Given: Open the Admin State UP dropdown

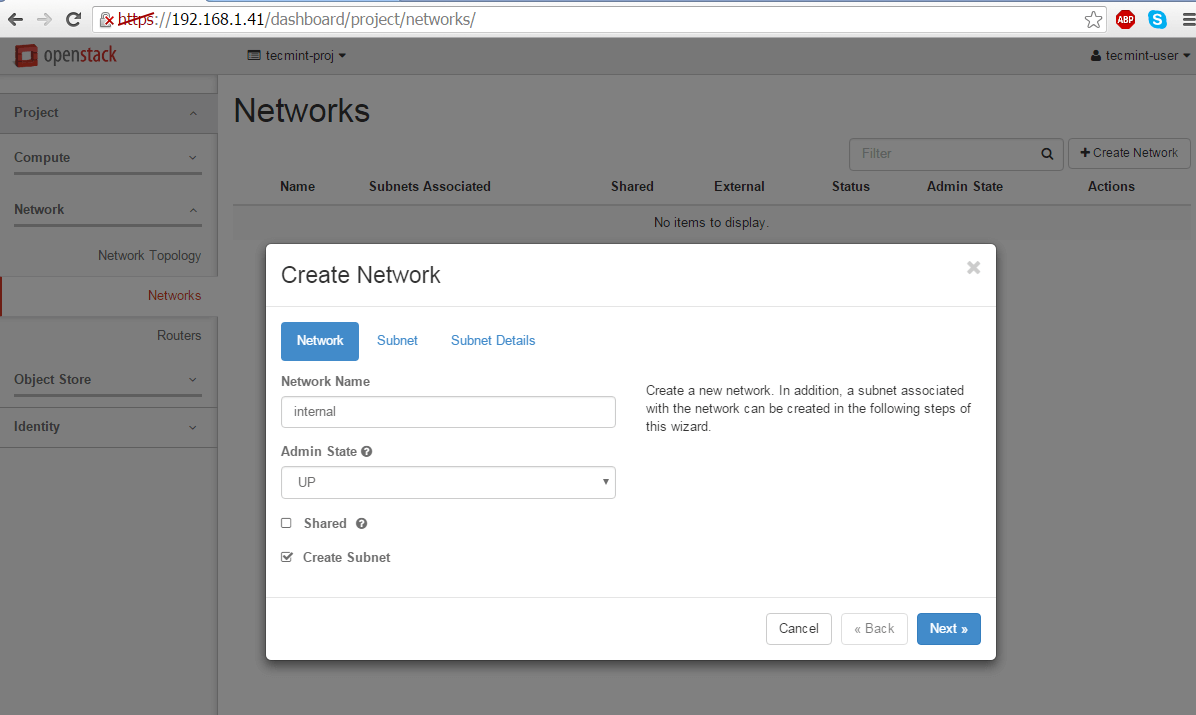Looking at the screenshot, I should pos(448,482).
